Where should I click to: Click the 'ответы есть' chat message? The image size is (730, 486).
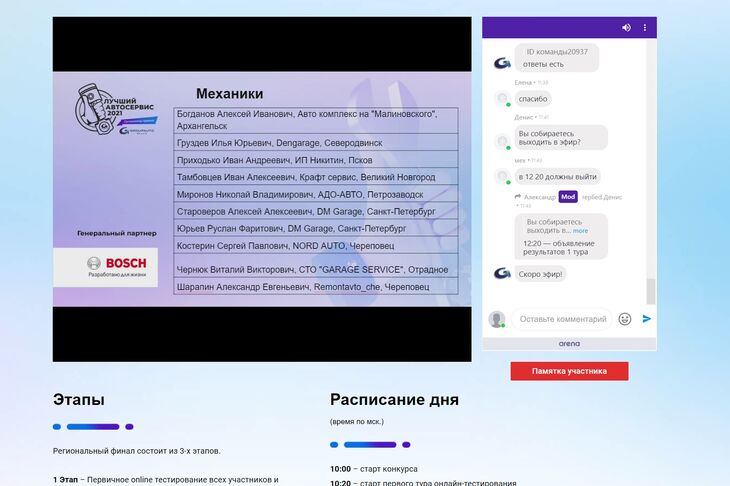coord(543,64)
